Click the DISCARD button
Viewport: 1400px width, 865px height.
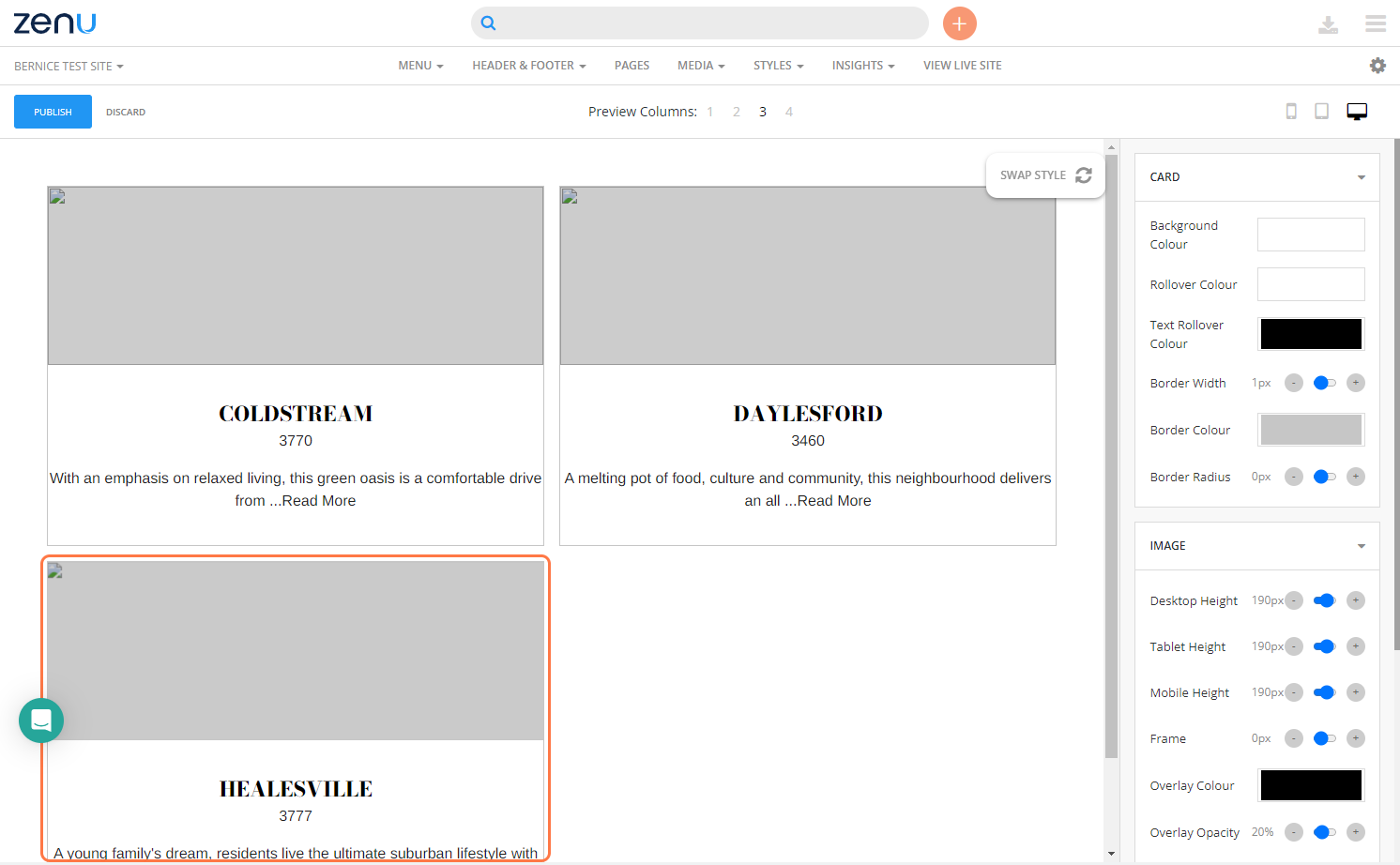[126, 113]
